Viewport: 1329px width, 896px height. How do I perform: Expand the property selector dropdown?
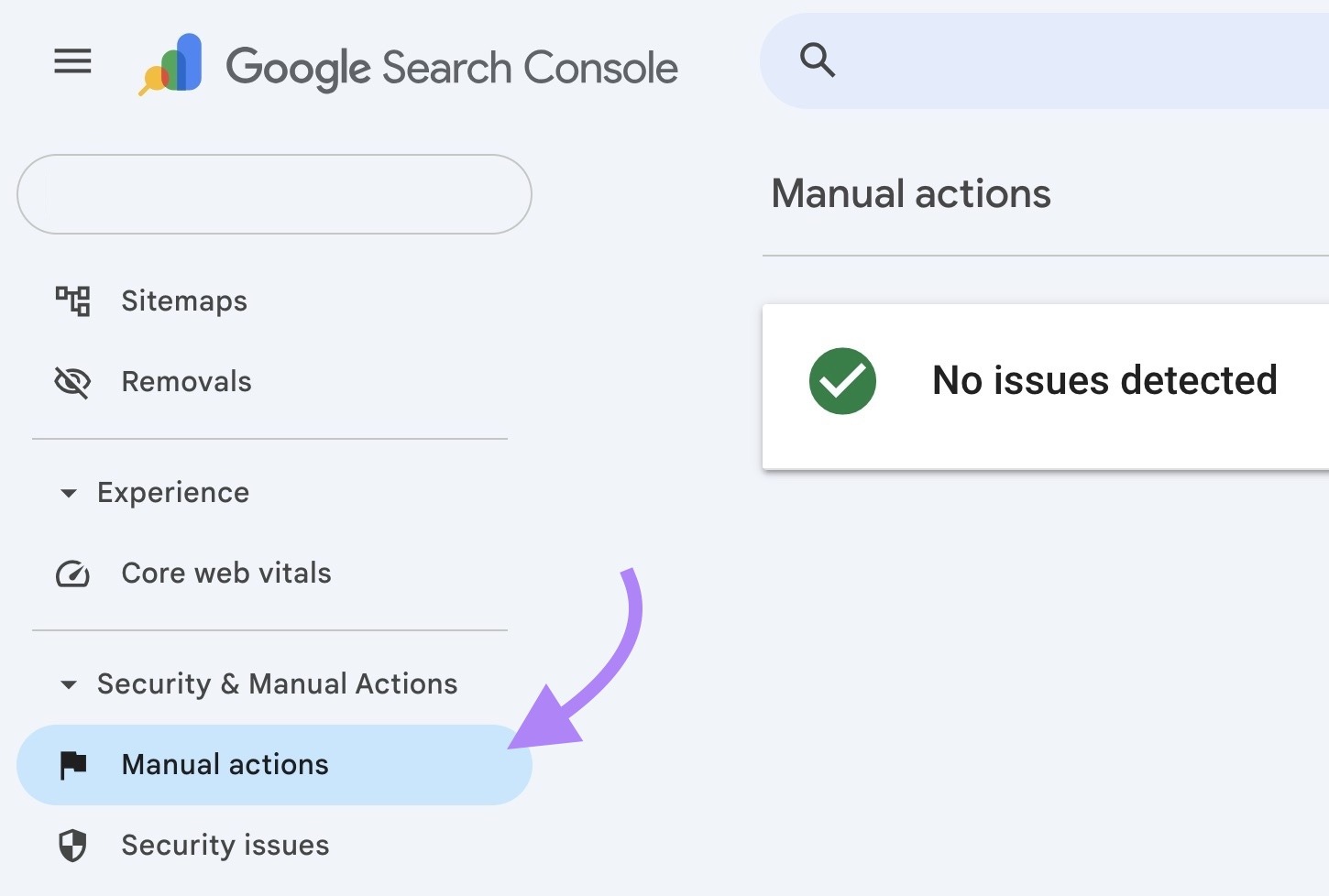(x=273, y=194)
